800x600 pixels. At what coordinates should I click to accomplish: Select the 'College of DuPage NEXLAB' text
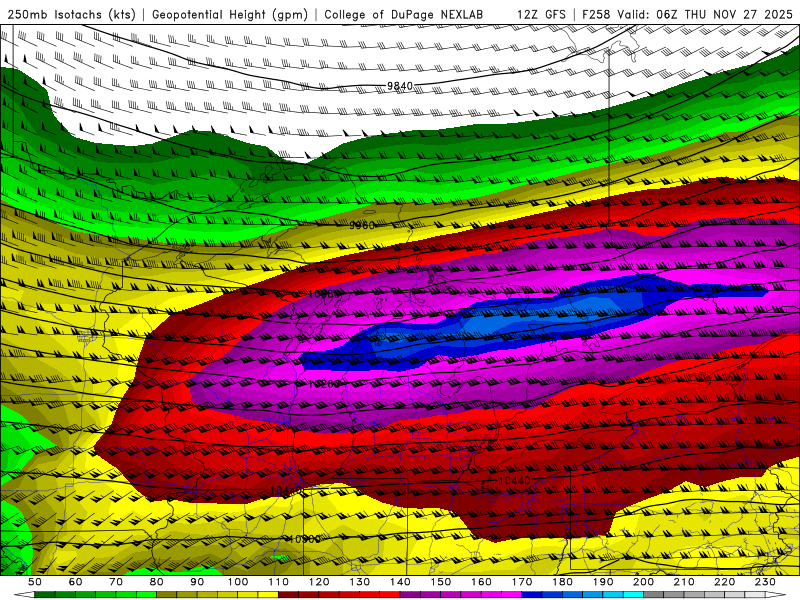404,14
